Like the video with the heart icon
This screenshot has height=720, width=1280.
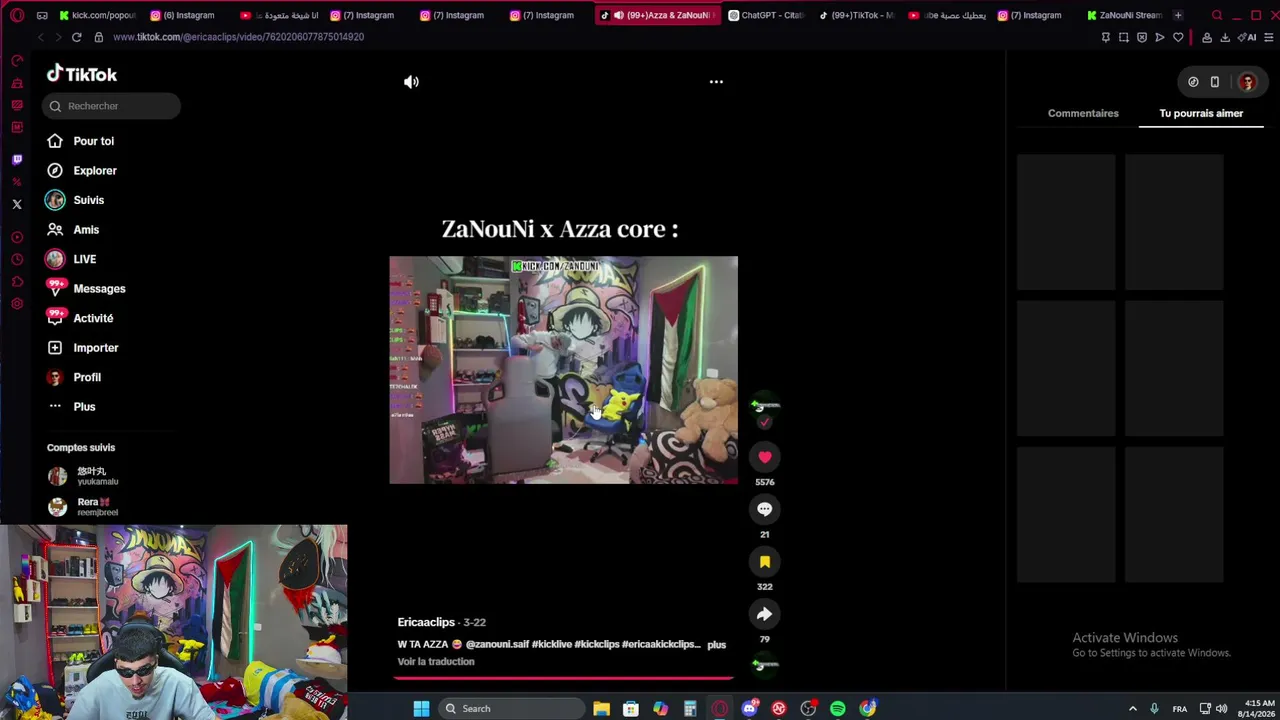coord(765,457)
